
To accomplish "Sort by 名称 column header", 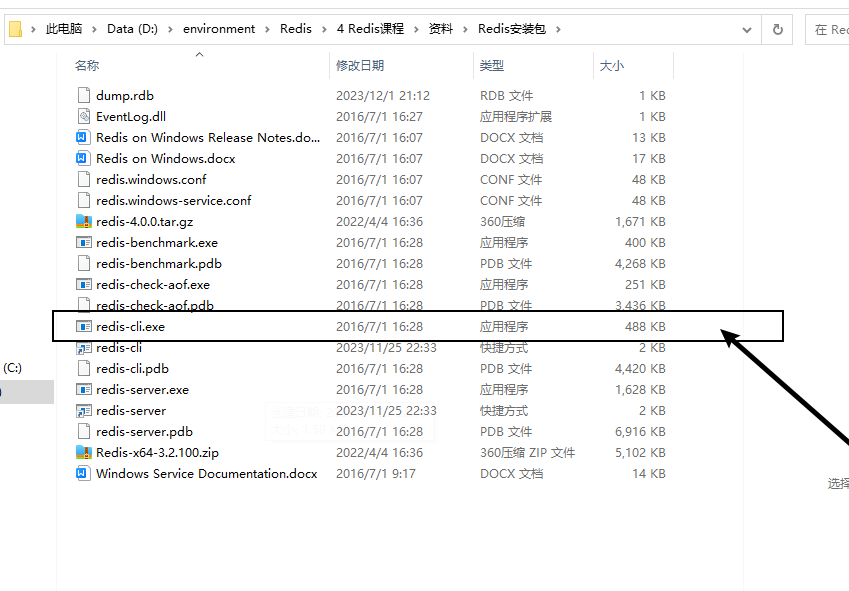I will pyautogui.click(x=87, y=65).
